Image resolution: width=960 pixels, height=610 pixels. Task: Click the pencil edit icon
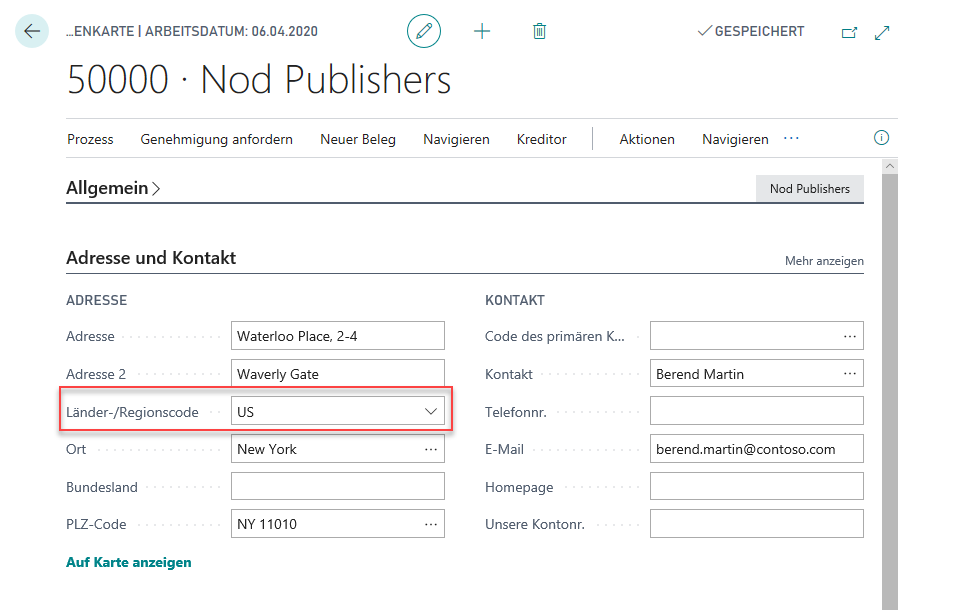tap(424, 31)
